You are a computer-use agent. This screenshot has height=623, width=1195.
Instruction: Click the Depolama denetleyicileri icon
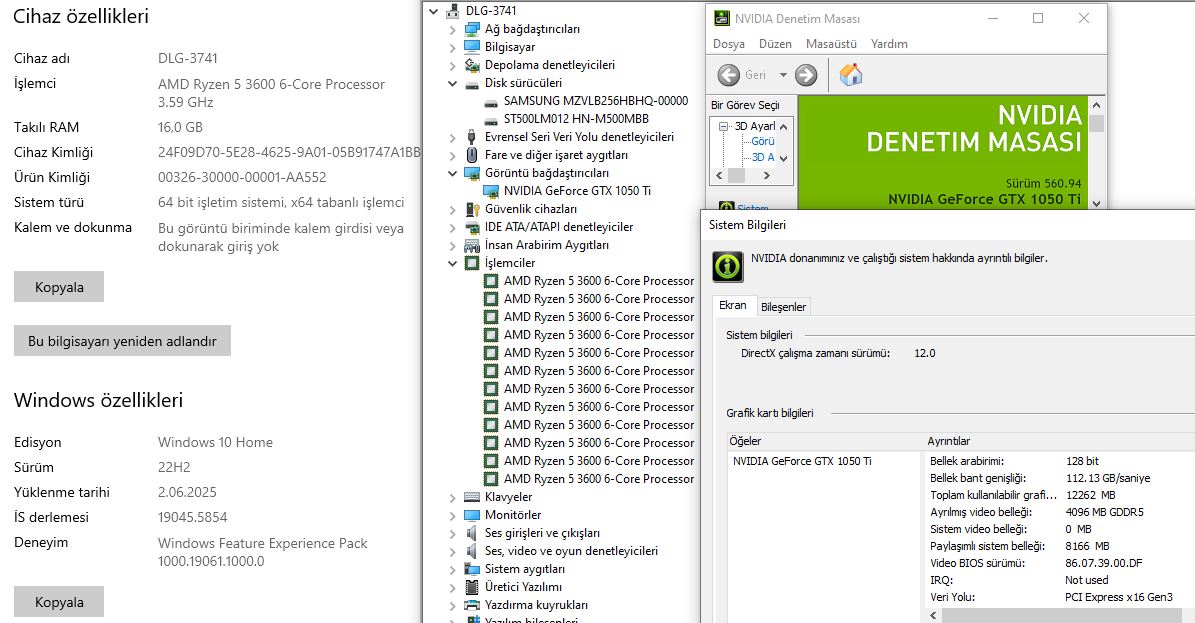tap(473, 65)
